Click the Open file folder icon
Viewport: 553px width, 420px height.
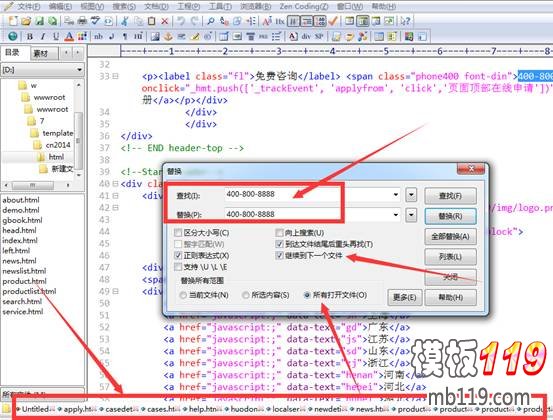[x=26, y=21]
